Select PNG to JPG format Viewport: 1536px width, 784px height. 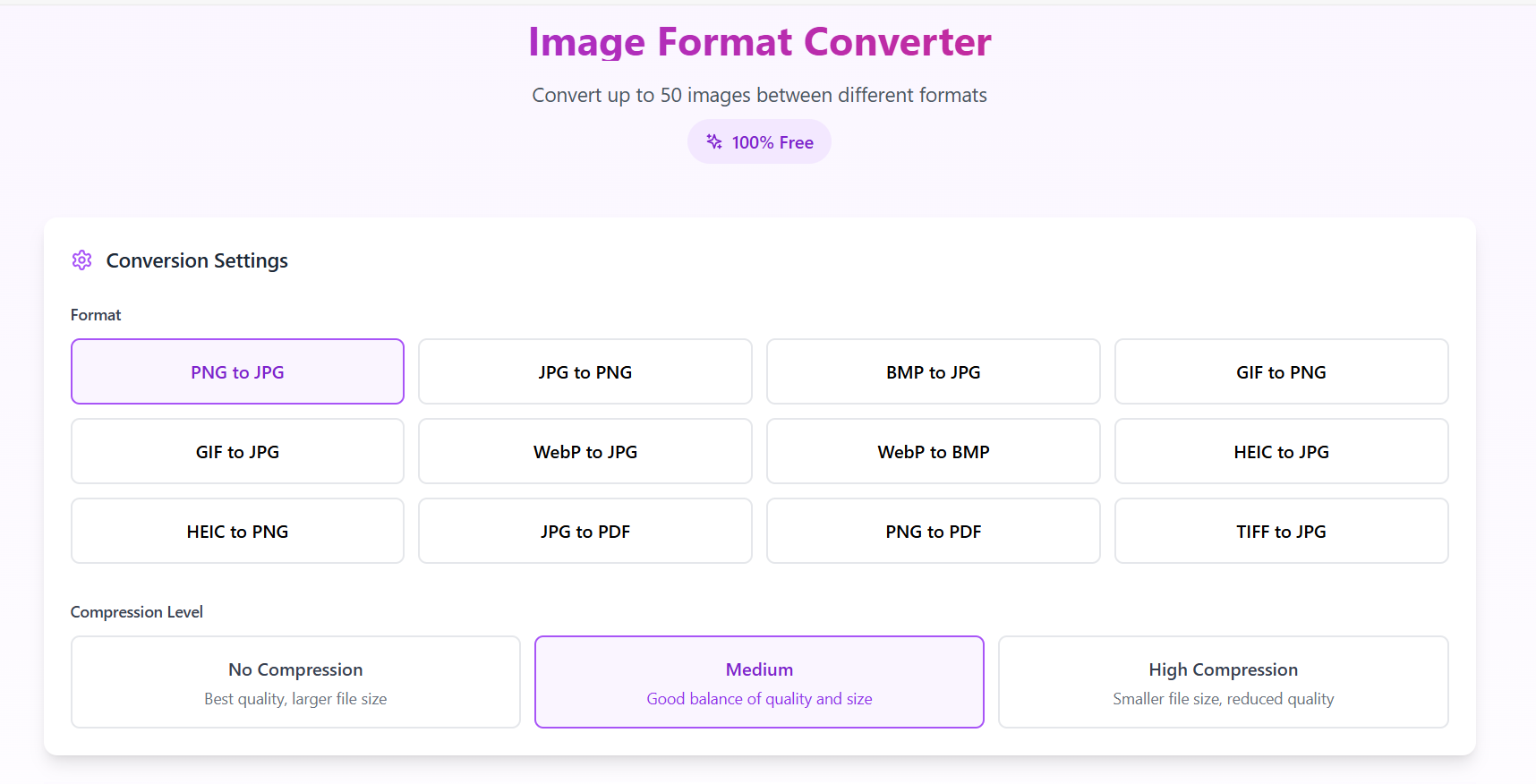tap(237, 371)
